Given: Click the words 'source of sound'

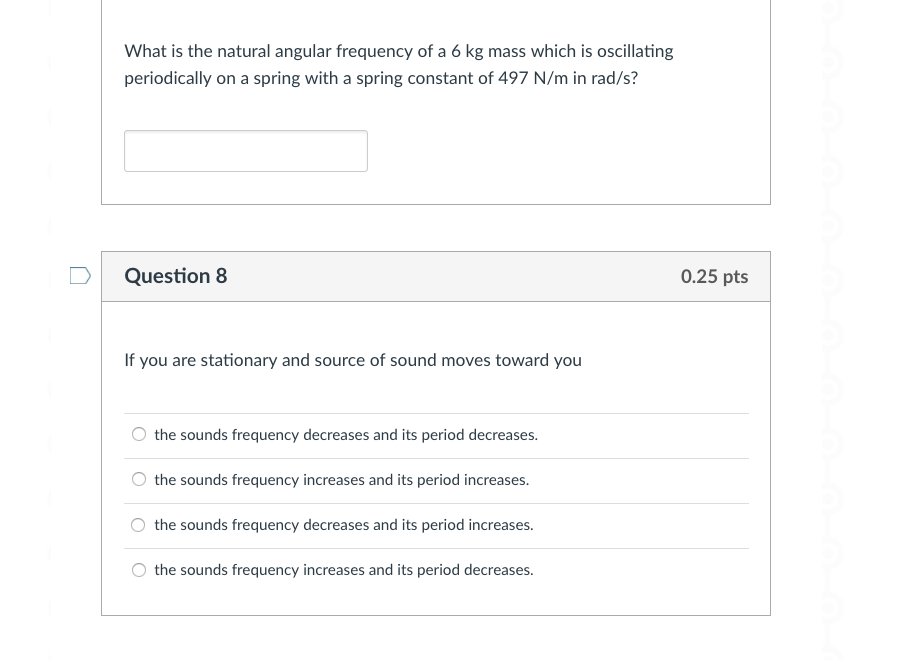Looking at the screenshot, I should pyautogui.click(x=368, y=360).
